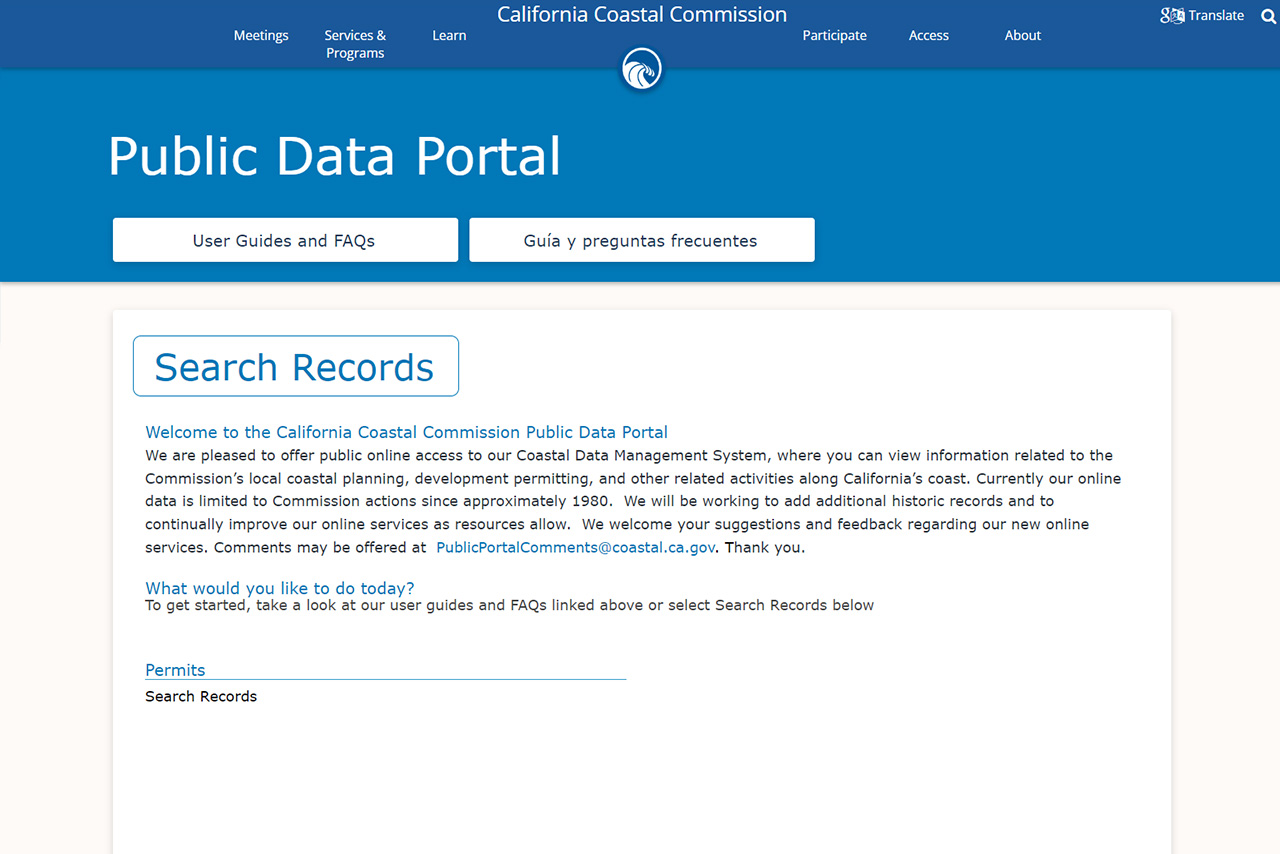This screenshot has width=1280, height=854.
Task: Click Search Records link under Permits
Action: (201, 696)
